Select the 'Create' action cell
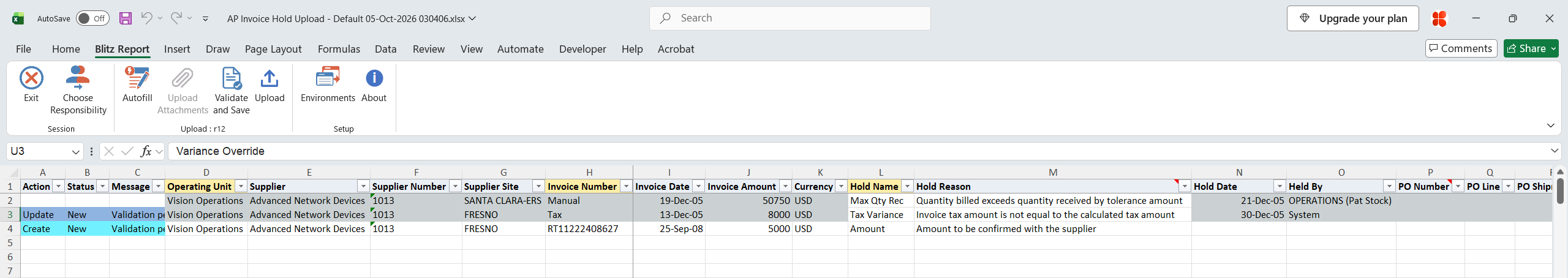 pos(43,228)
